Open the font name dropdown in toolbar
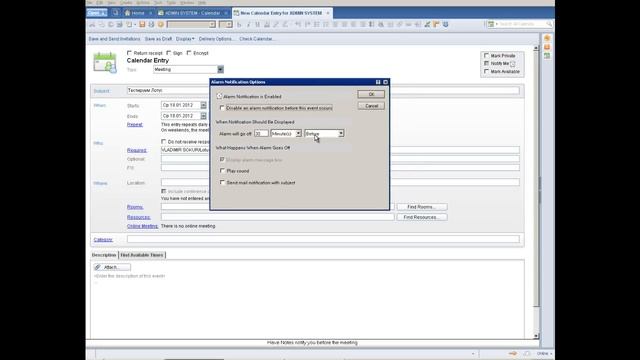640x360 pixels. 212,25
